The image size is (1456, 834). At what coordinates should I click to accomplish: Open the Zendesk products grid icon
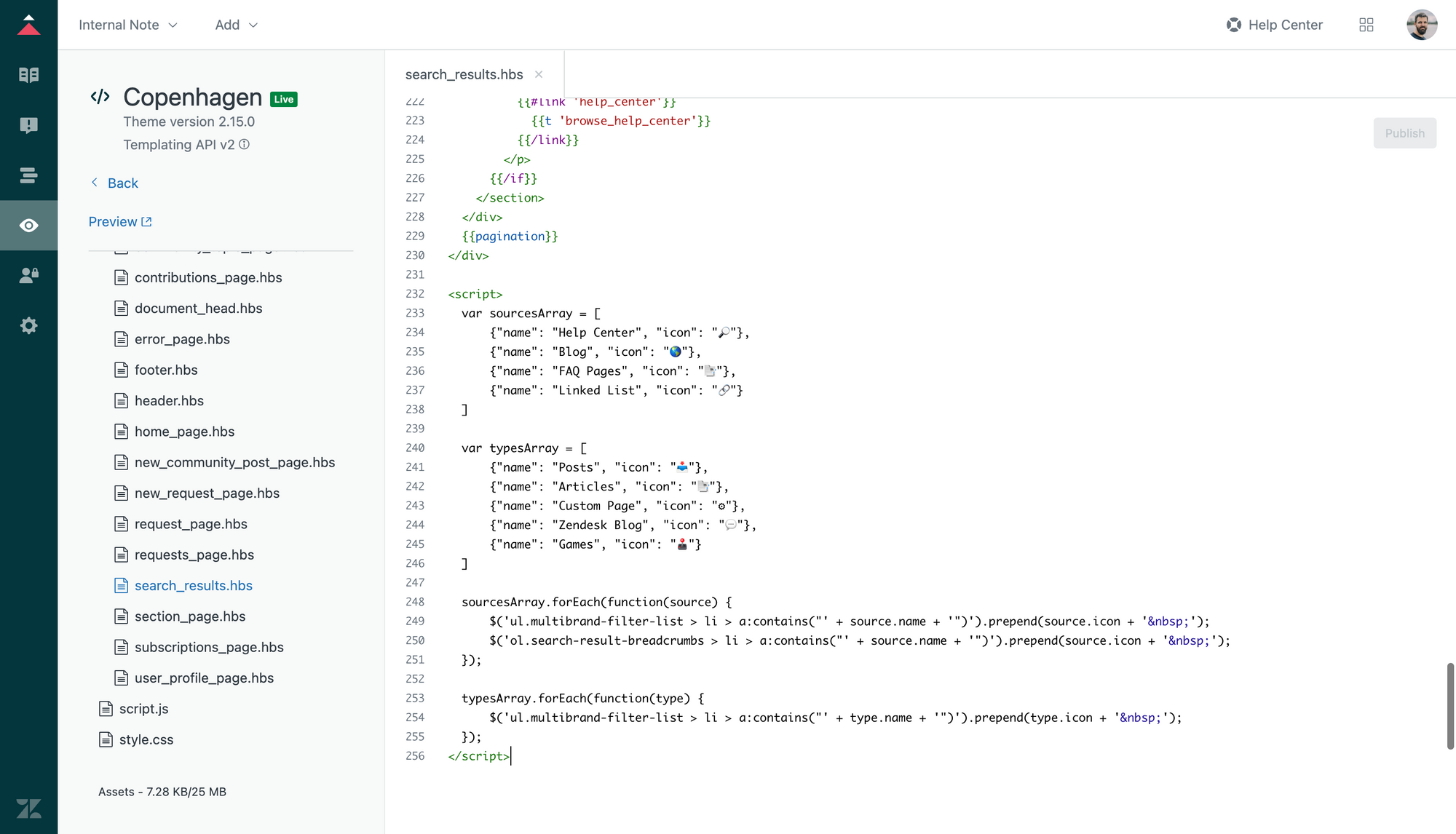coord(1366,25)
